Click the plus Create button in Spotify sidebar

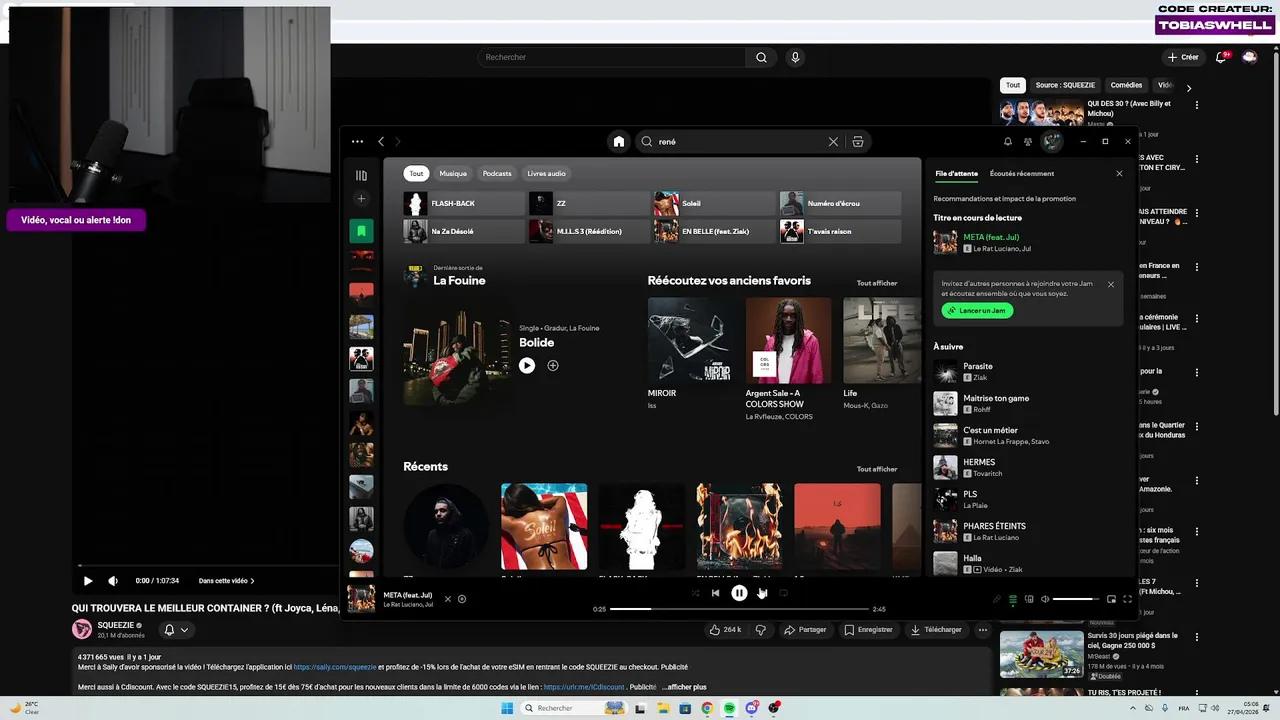point(361,199)
